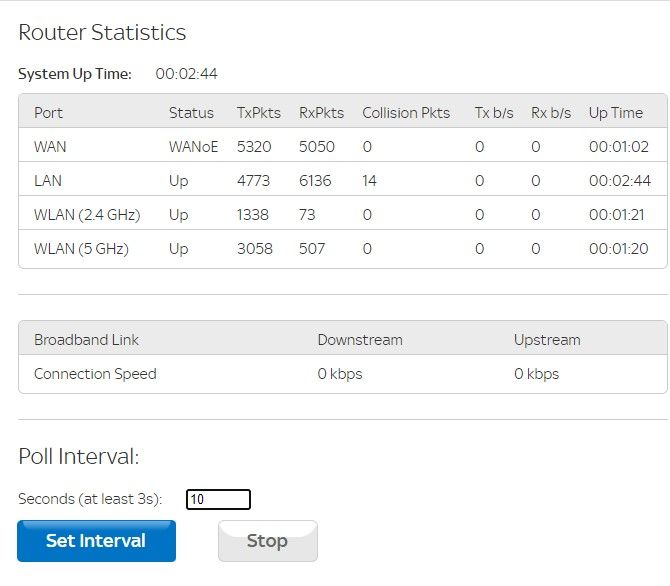Click the Set Interval button
This screenshot has width=670, height=586.
(x=96, y=541)
